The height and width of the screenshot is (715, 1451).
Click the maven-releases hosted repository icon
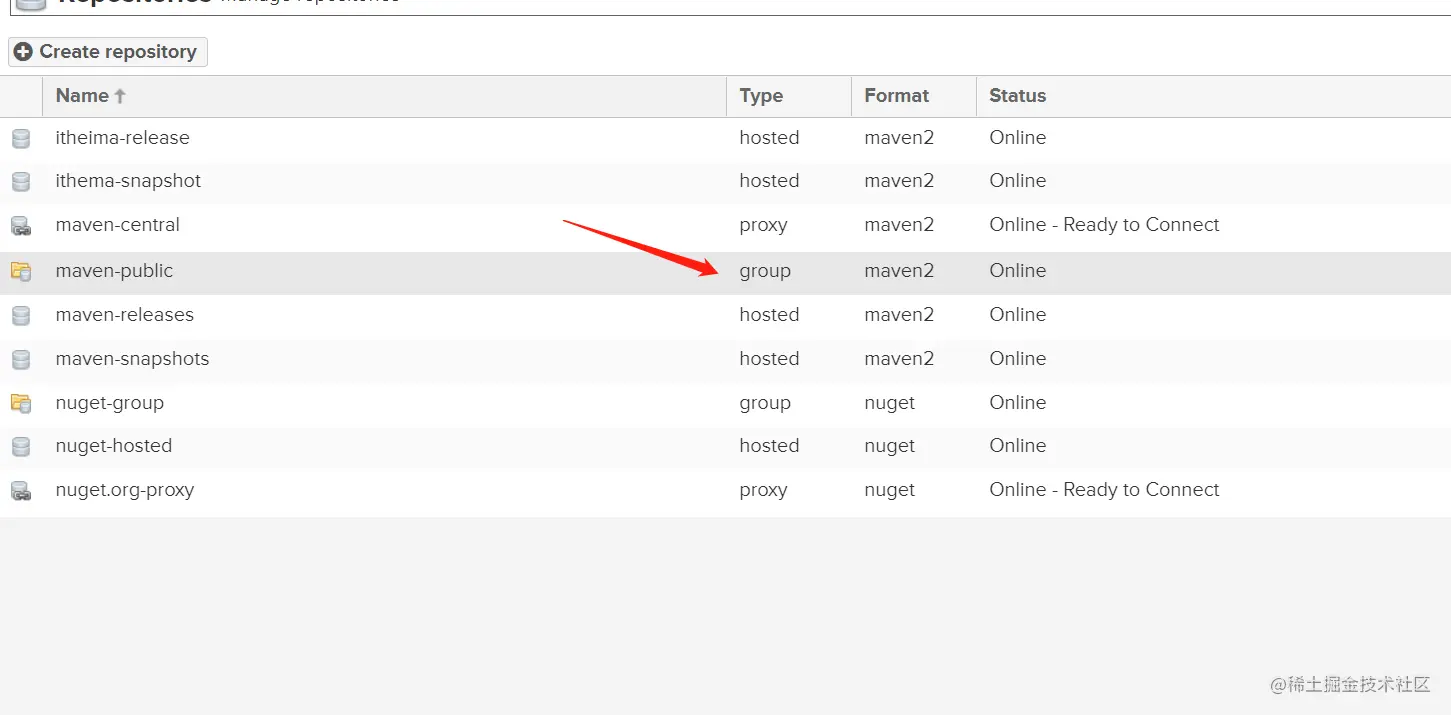[x=21, y=315]
